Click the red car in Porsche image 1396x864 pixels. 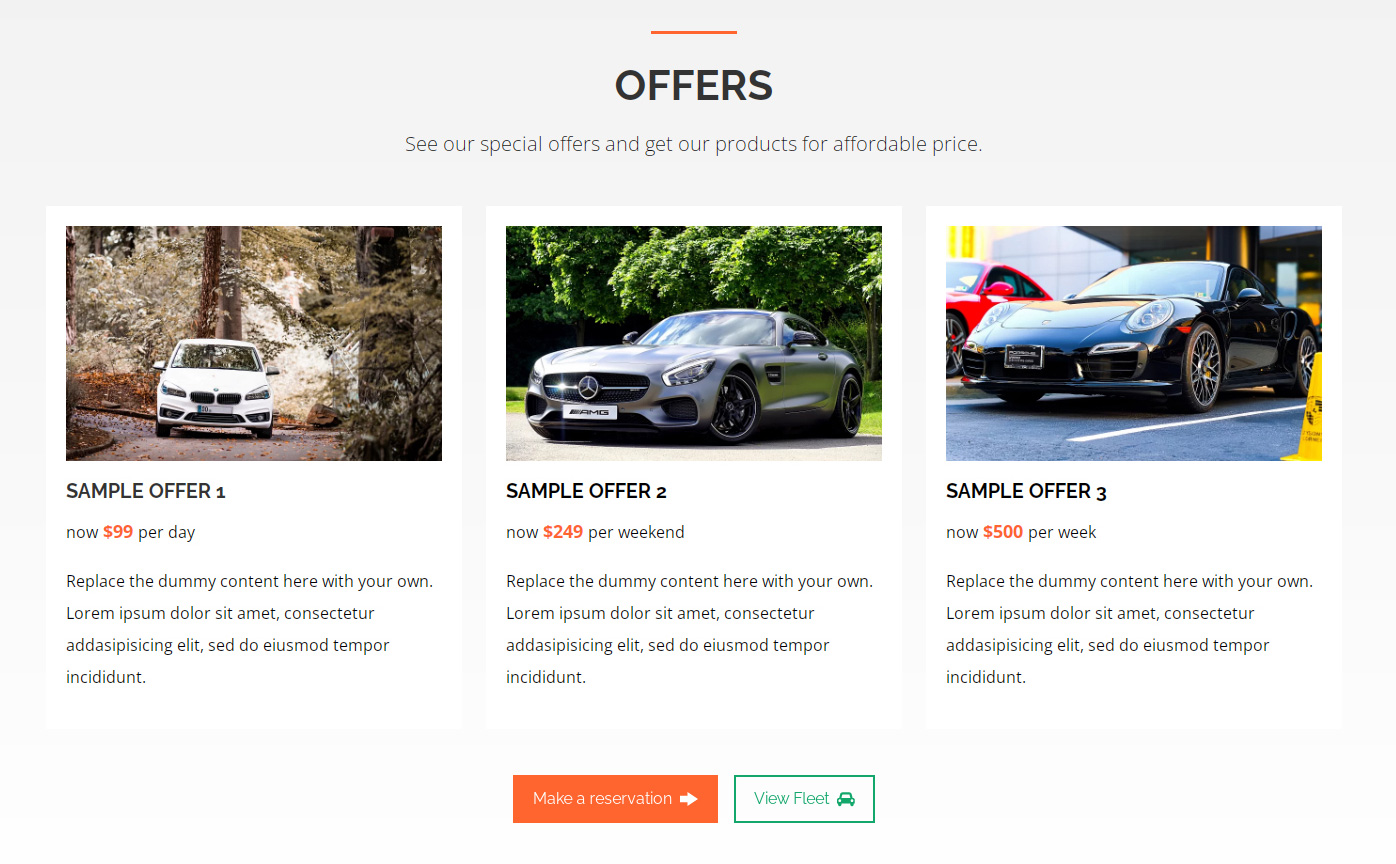click(990, 298)
